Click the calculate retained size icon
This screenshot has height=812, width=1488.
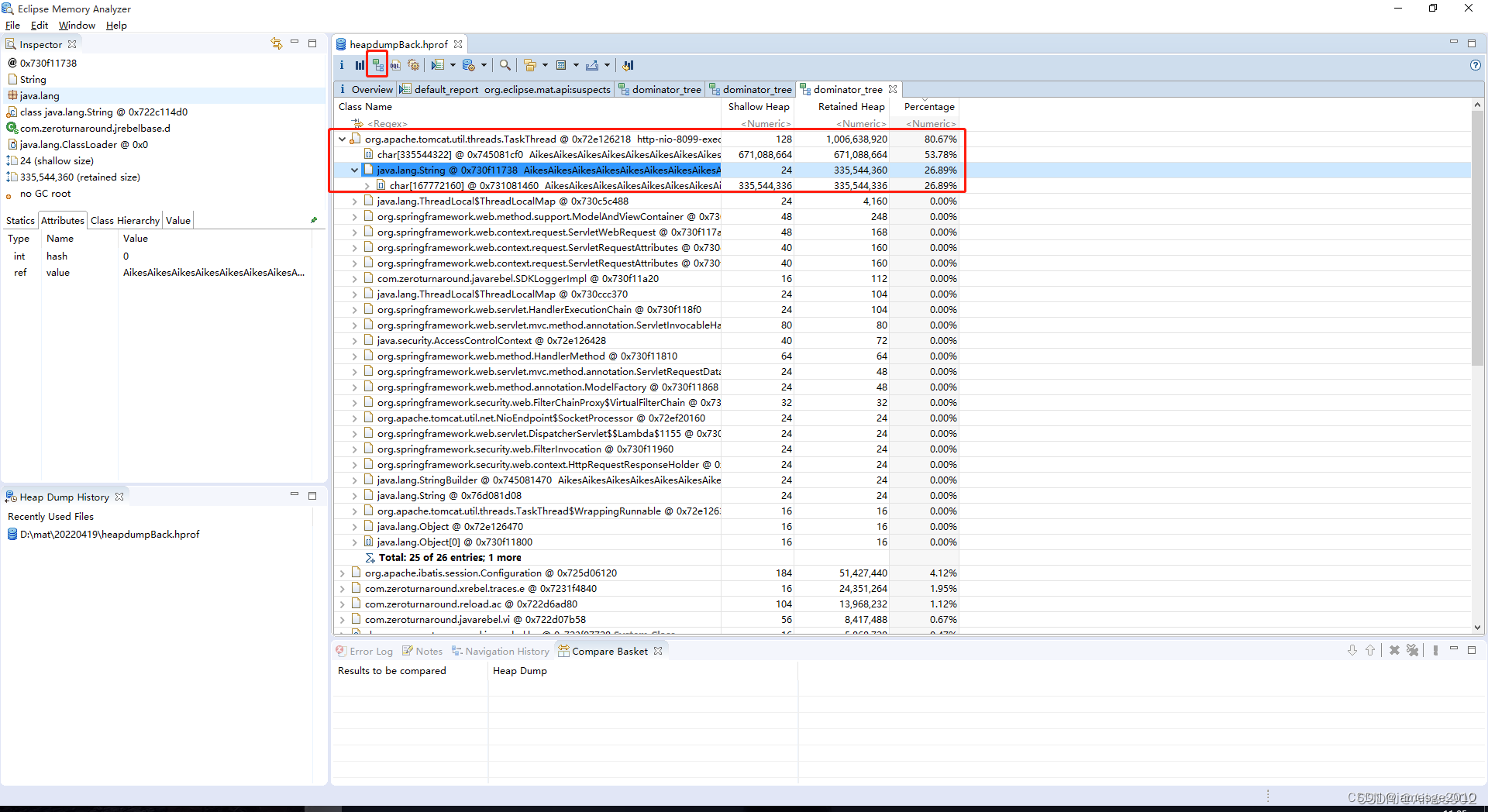pos(561,65)
